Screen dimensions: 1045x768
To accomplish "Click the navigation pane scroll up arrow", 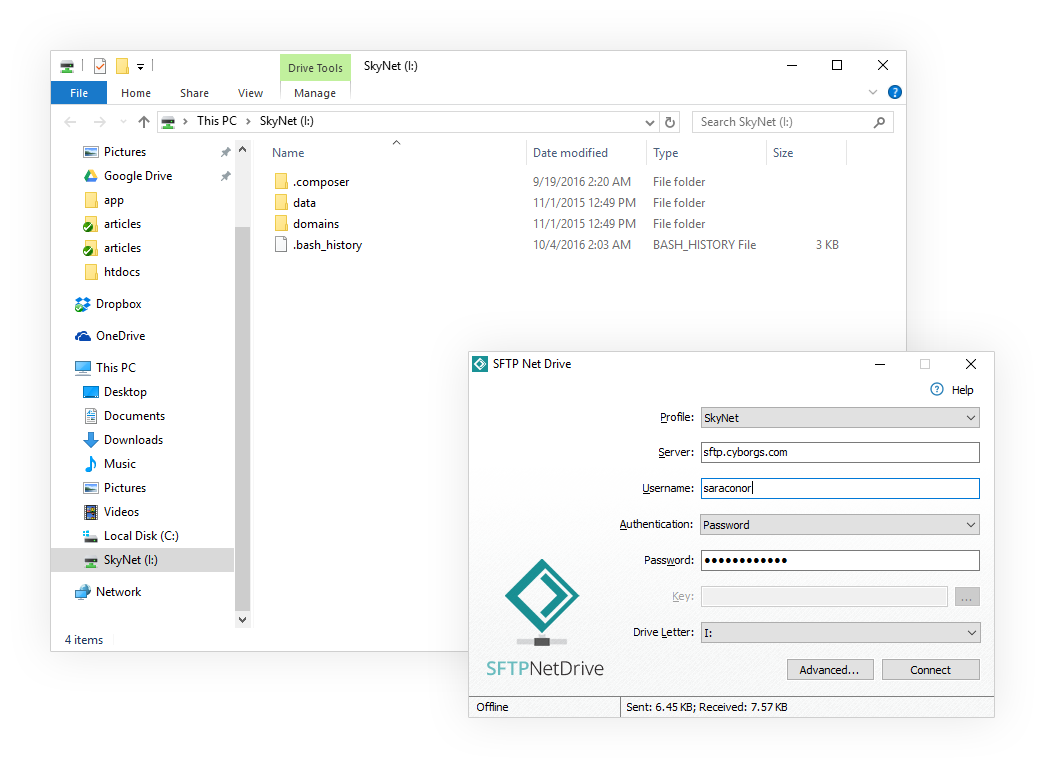I will click(243, 149).
